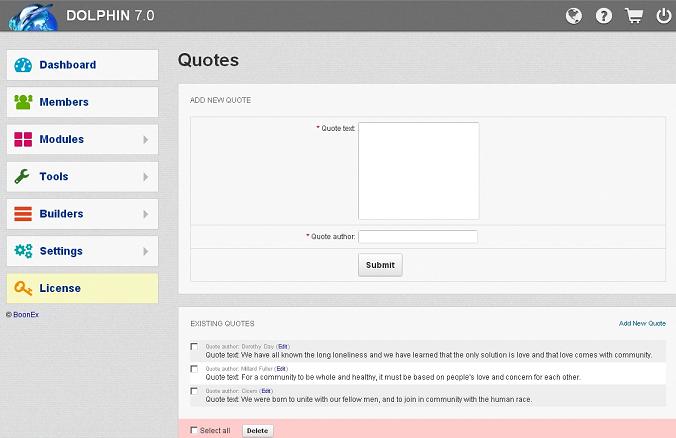Open the Modules menu item

click(82, 139)
